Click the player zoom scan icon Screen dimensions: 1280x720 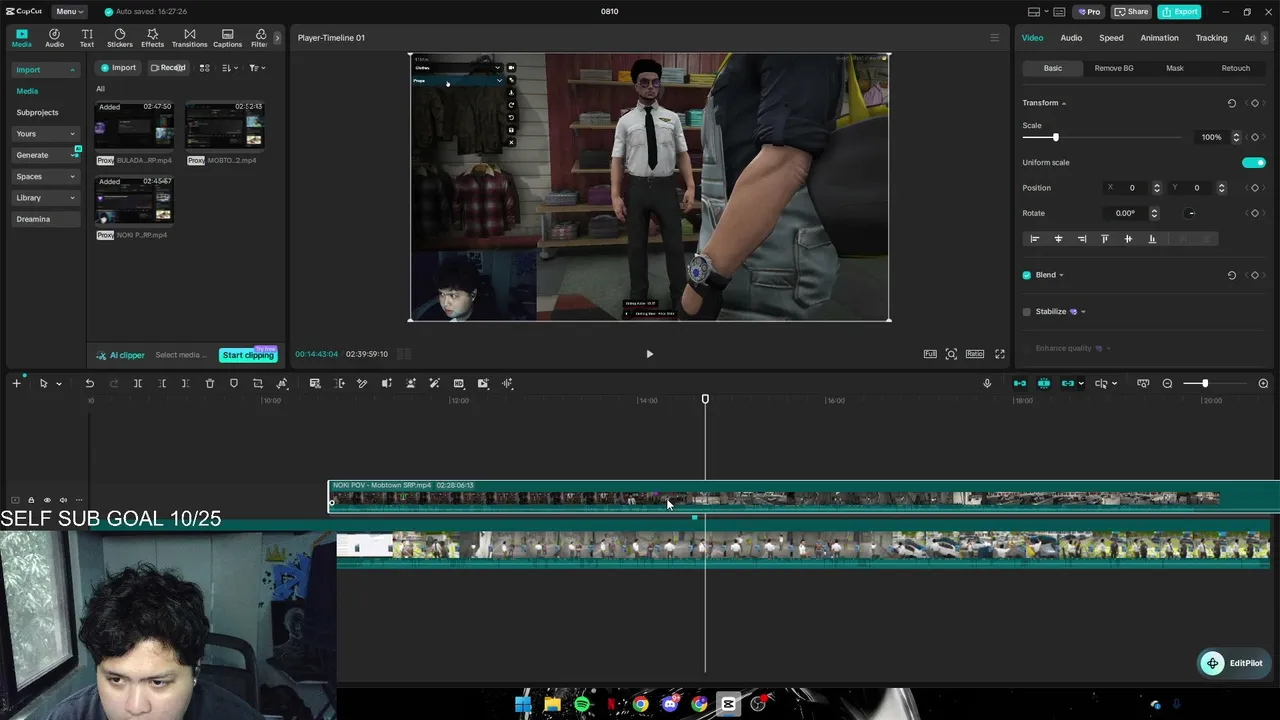951,354
